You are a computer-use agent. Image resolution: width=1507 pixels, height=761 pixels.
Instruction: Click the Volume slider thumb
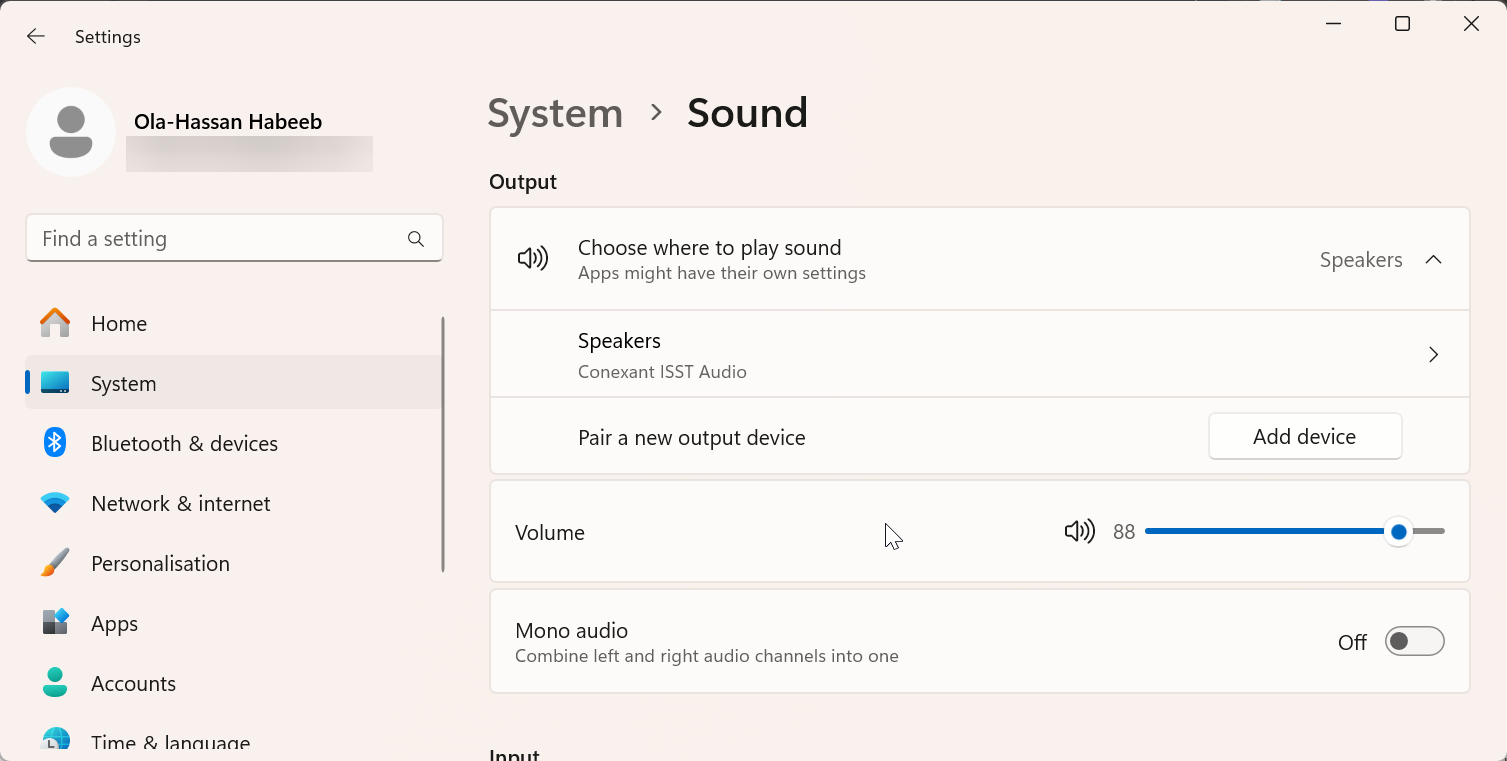(1399, 532)
